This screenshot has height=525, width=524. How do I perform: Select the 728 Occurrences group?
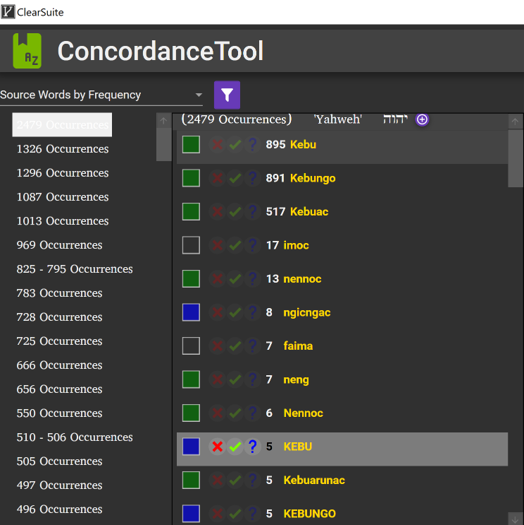(x=59, y=317)
